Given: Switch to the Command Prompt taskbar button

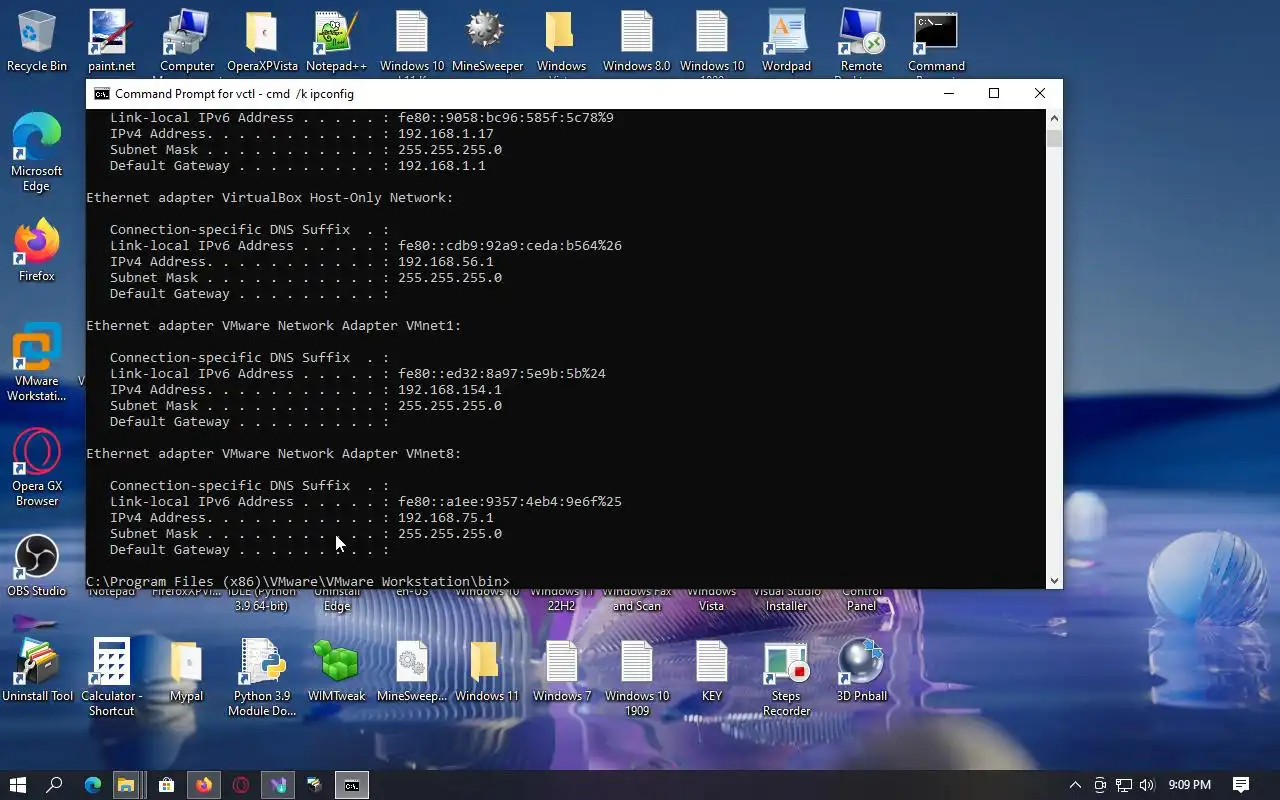Looking at the screenshot, I should [x=351, y=785].
